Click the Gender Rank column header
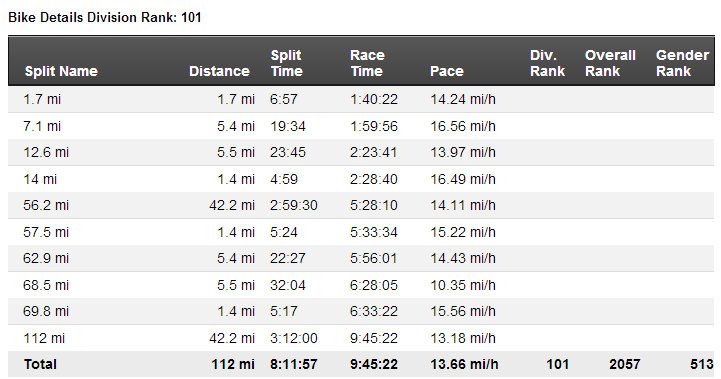 point(682,63)
